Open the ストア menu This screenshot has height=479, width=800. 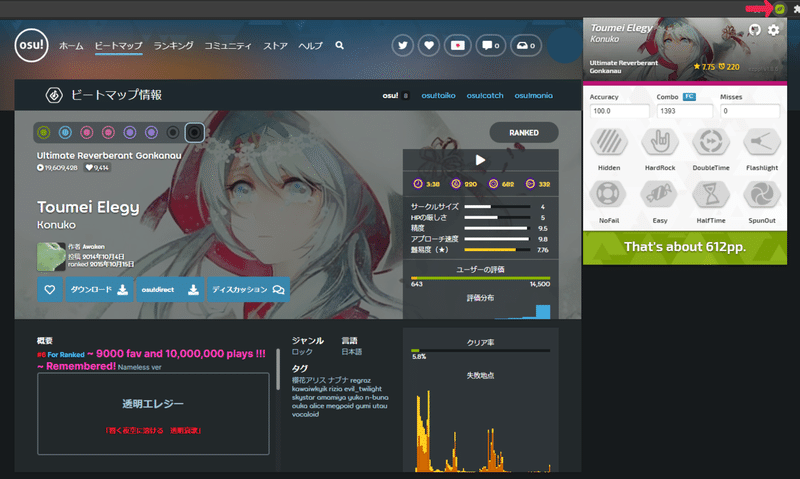coord(276,45)
